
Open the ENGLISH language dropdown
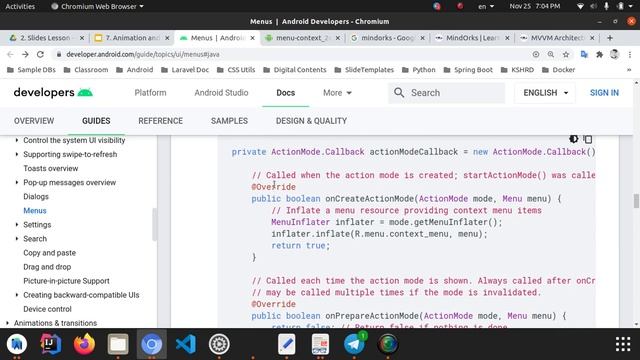coord(545,93)
